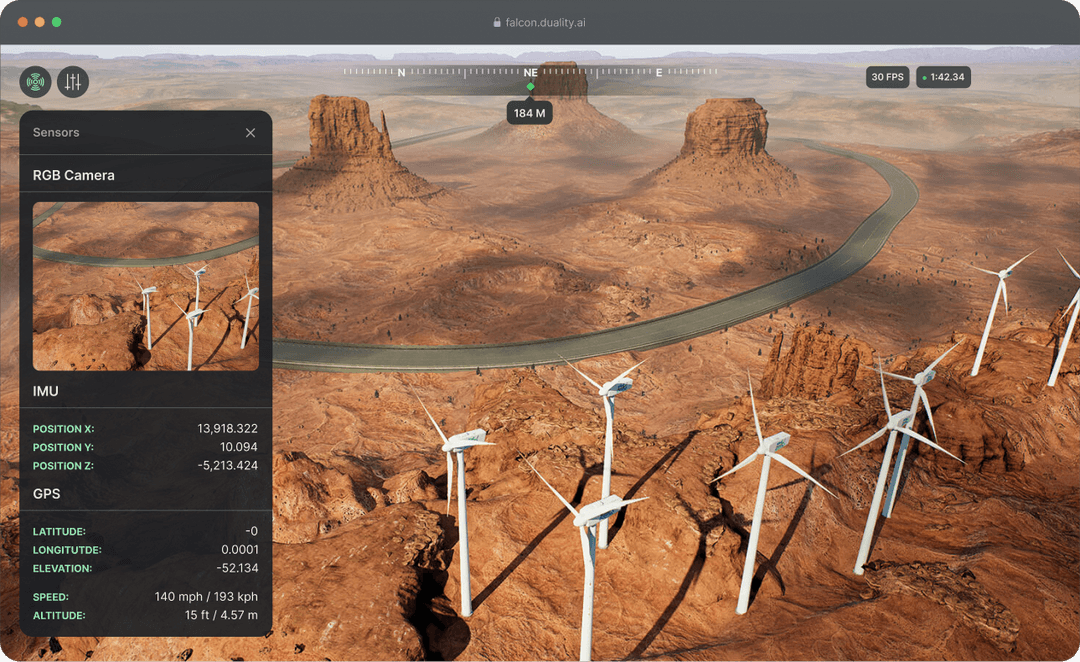Click the green recording dot in the timer
Screen dimensions: 1080x662
coord(925,77)
